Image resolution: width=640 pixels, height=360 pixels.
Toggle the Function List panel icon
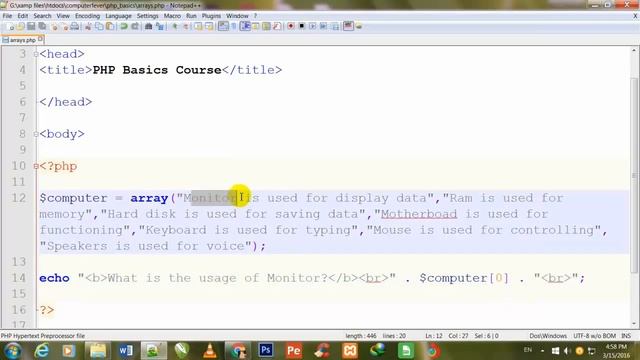click(x=277, y=27)
